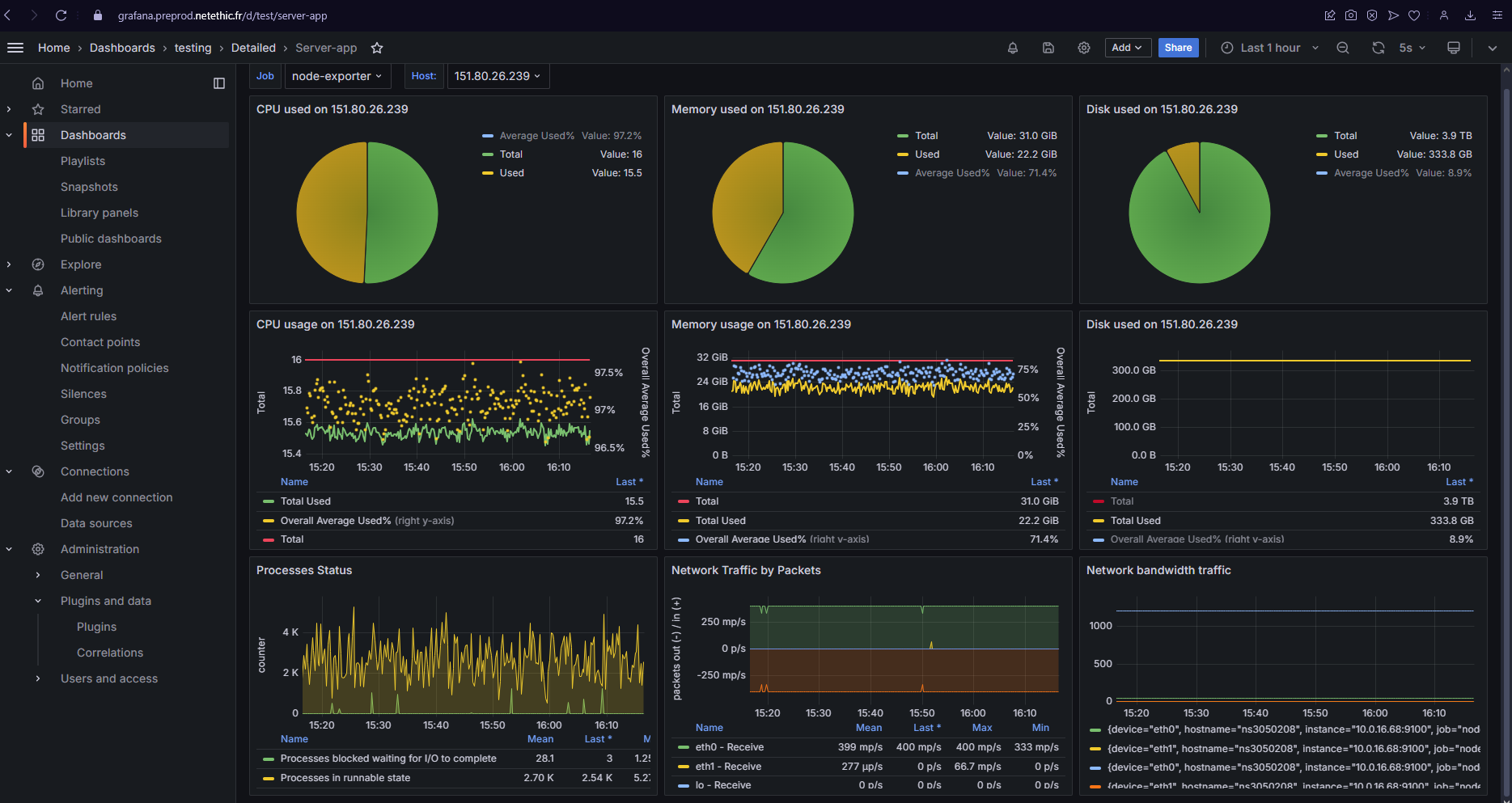Toggle the Total Used series in CPU usage legend

pos(306,501)
